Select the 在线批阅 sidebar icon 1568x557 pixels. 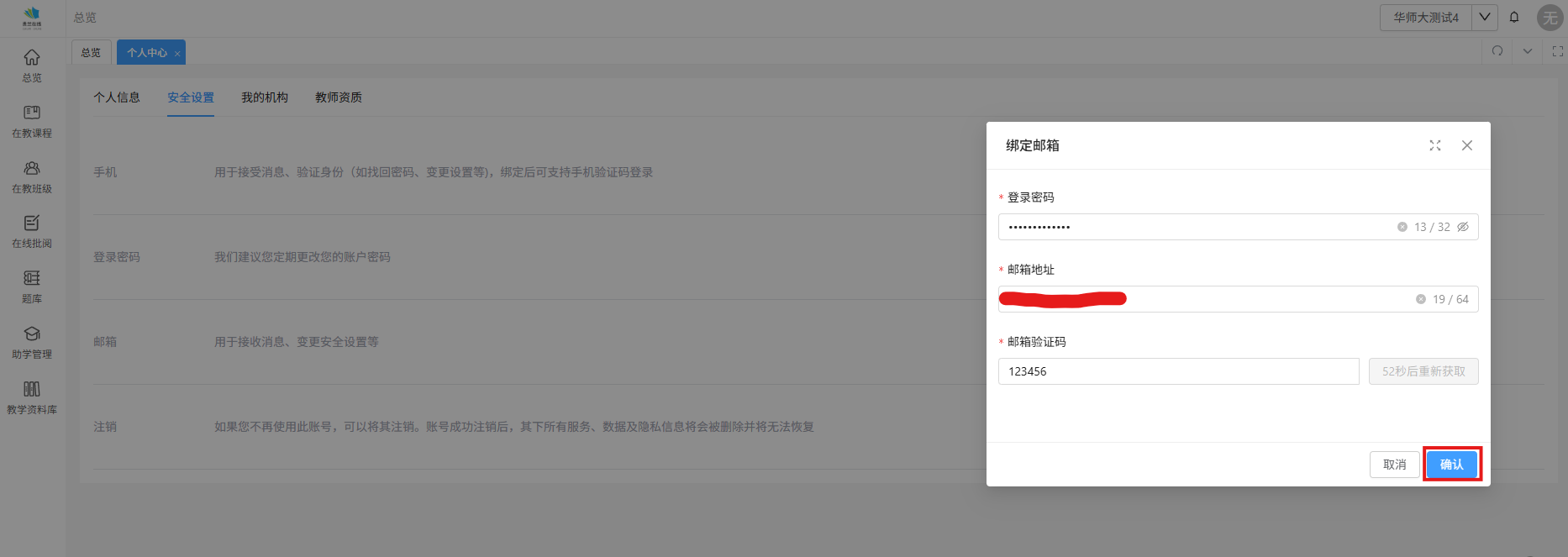(32, 223)
